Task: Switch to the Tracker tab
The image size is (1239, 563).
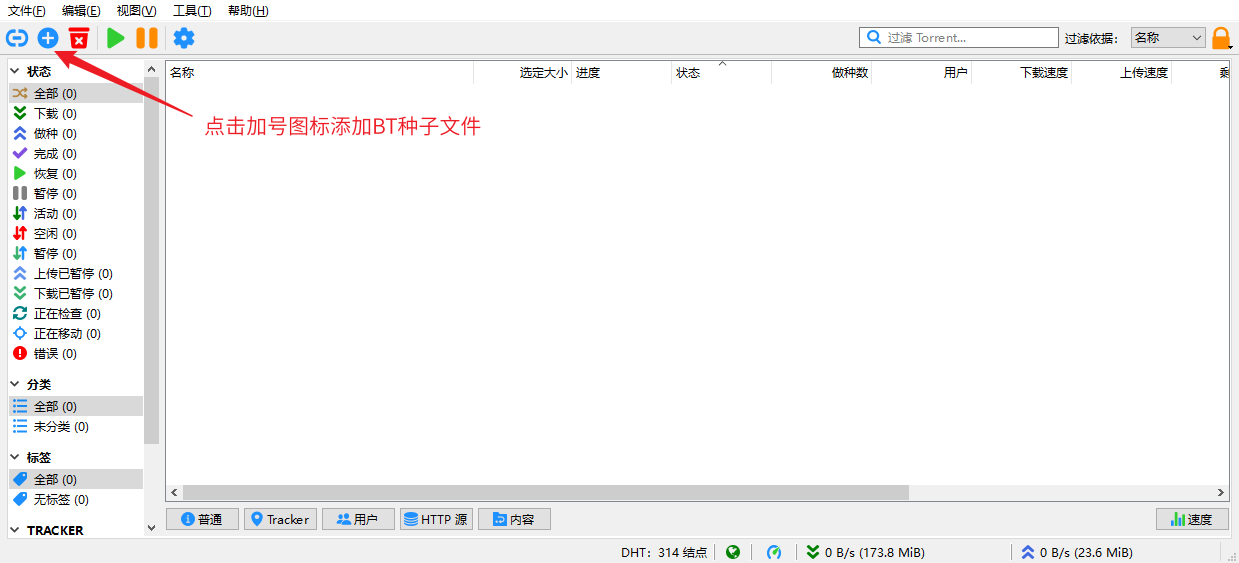Action: tap(280, 519)
